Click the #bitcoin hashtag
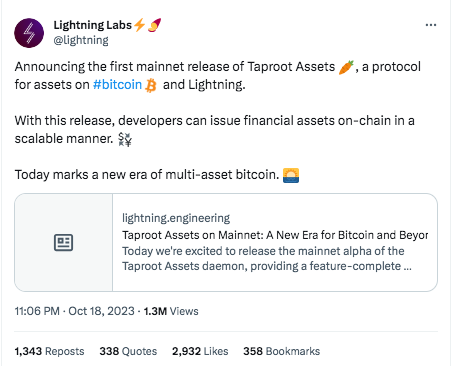Image resolution: width=452 pixels, height=366 pixels. [117, 85]
